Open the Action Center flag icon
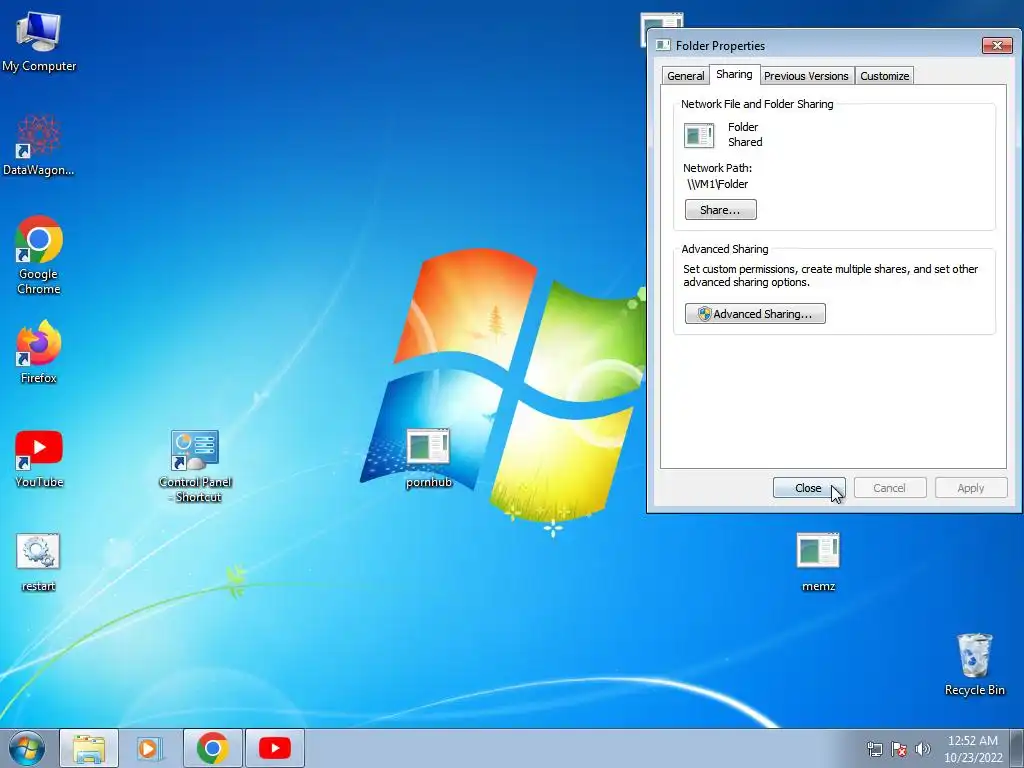 click(x=899, y=749)
